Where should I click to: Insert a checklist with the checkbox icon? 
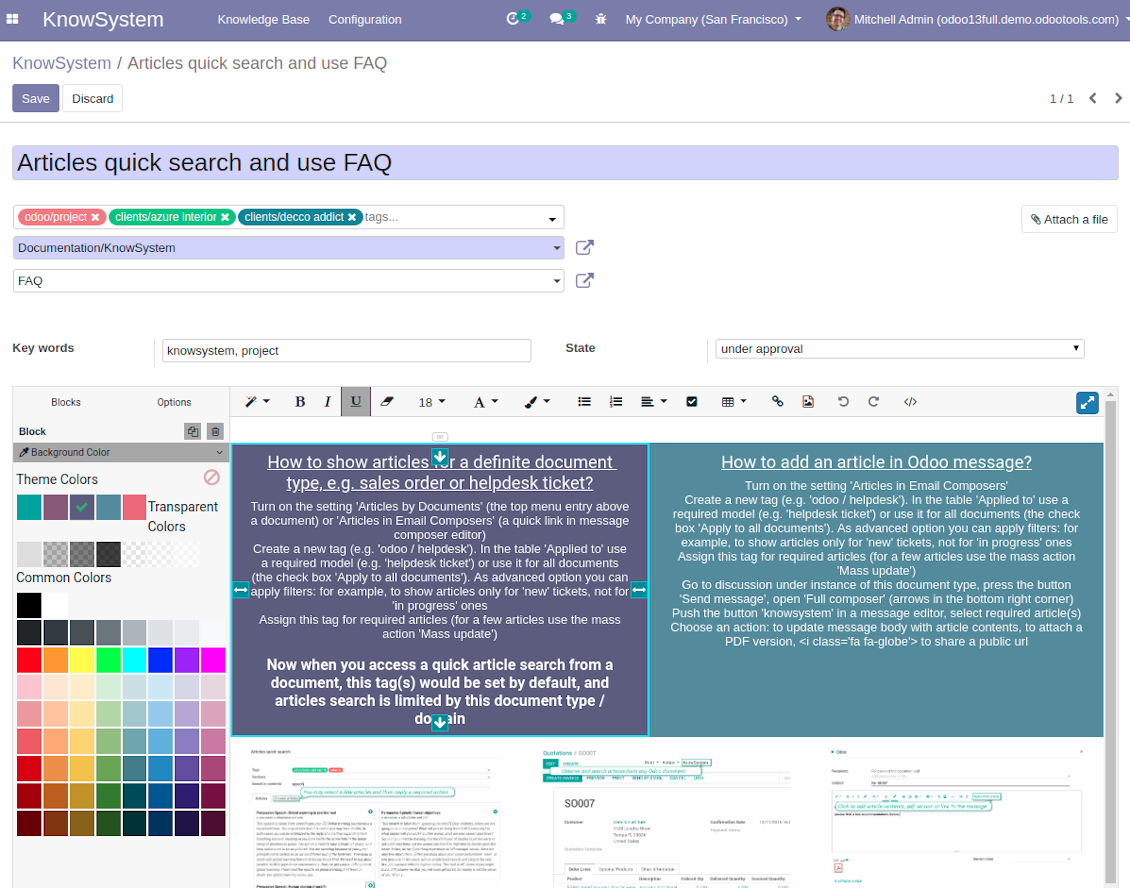(x=692, y=402)
